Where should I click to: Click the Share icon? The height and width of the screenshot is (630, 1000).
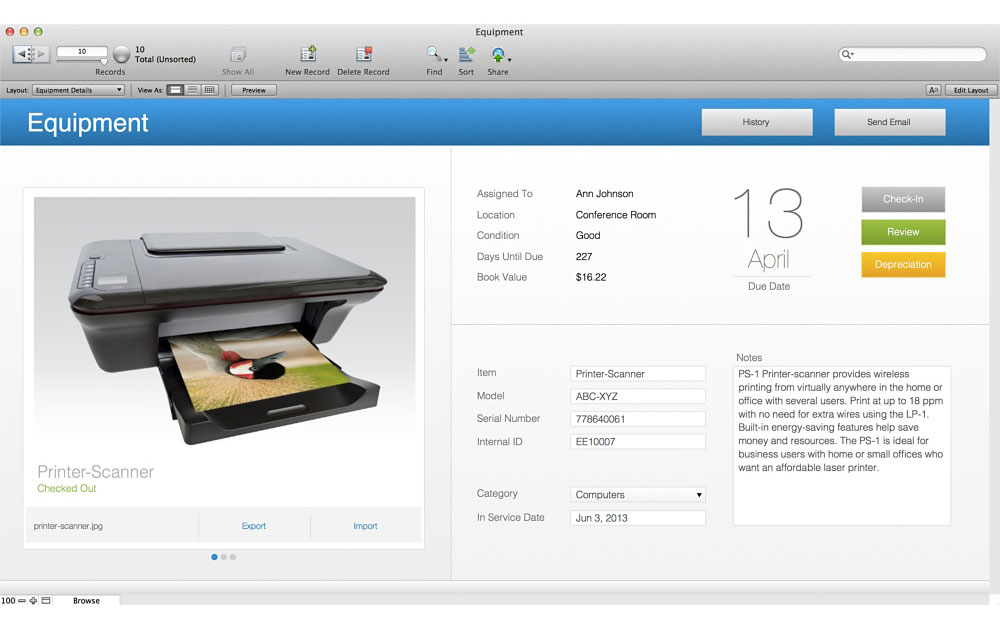point(497,55)
